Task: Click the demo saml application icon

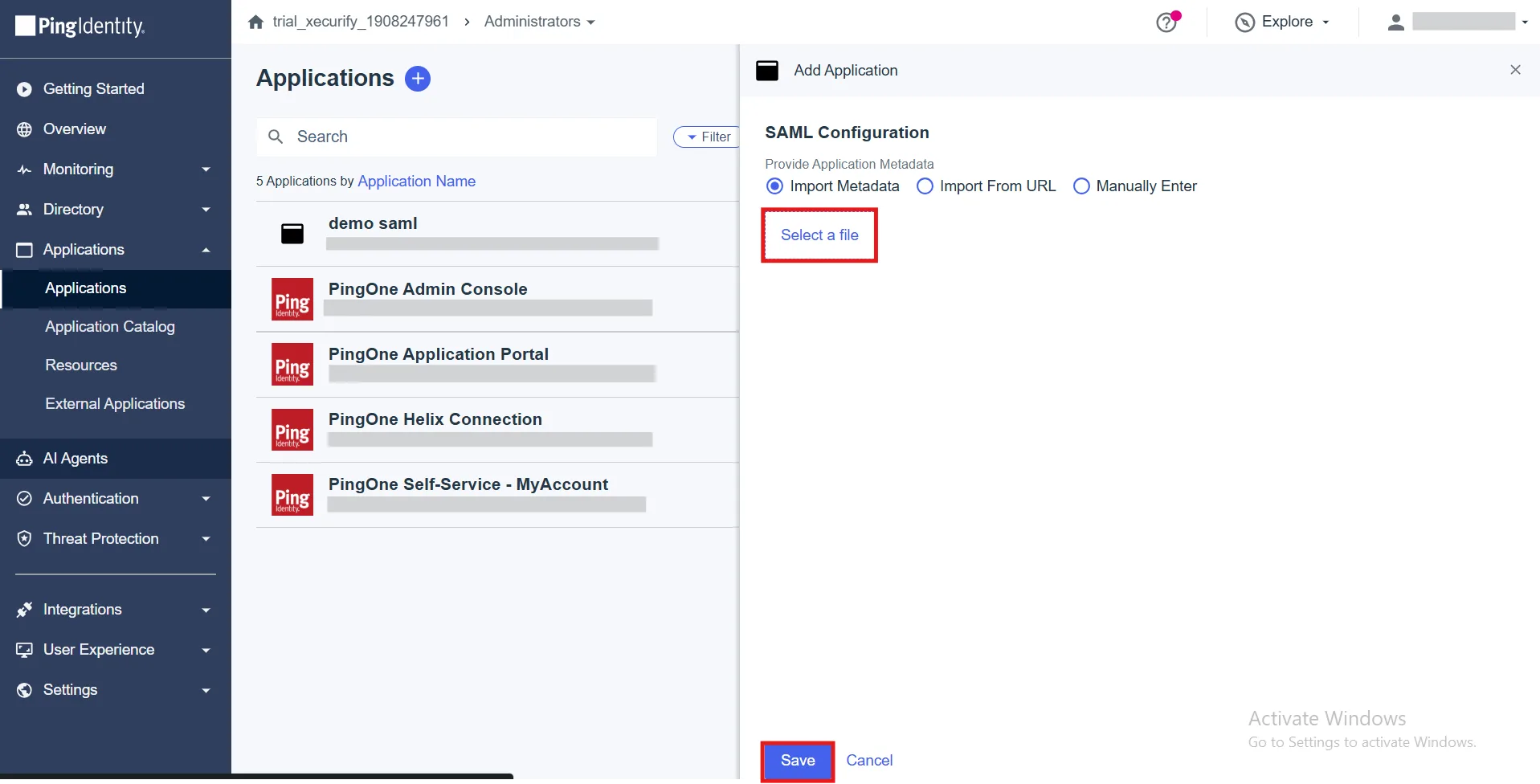Action: 292,234
